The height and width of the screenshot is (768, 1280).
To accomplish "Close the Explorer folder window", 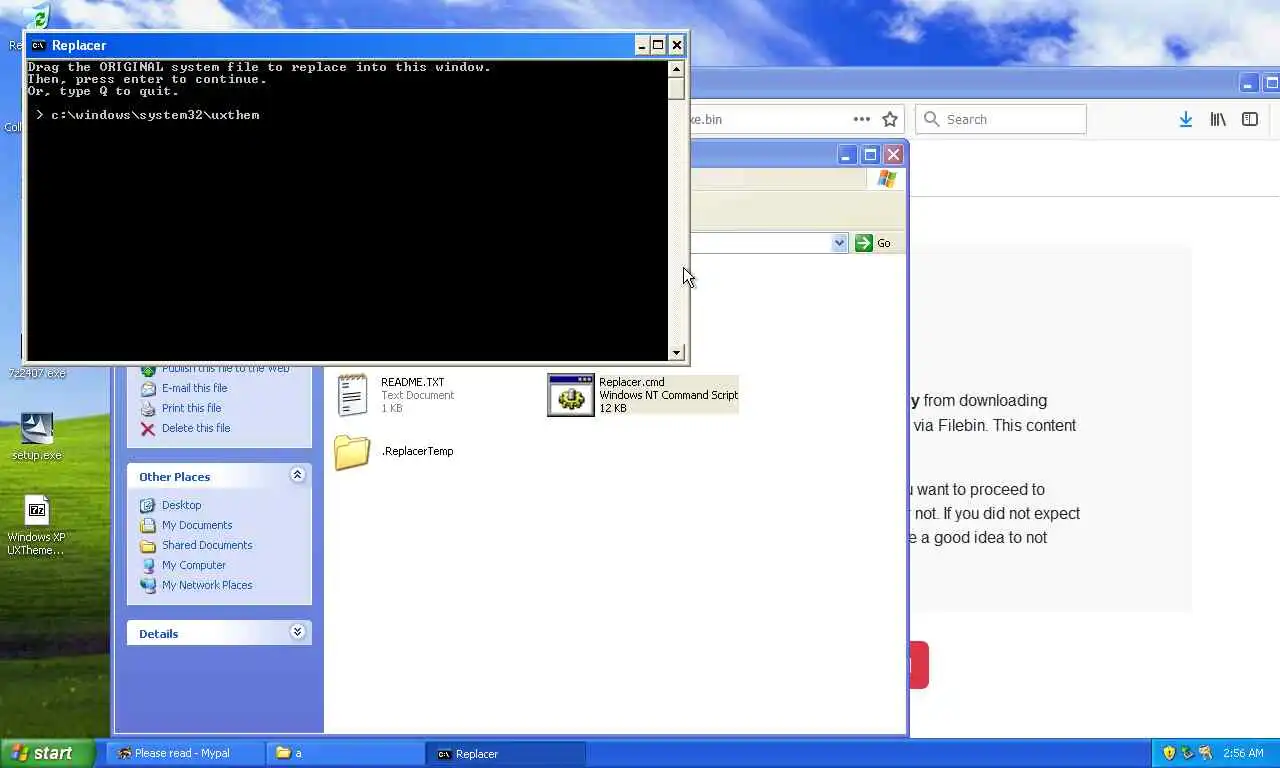I will tap(893, 154).
